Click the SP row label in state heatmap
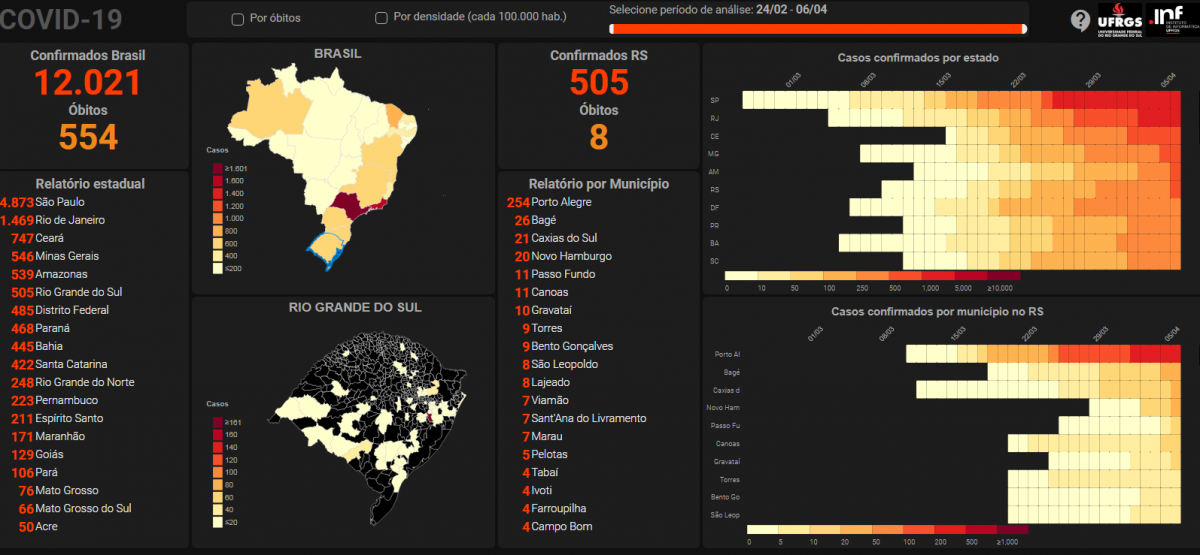The image size is (1200, 555). pos(715,100)
